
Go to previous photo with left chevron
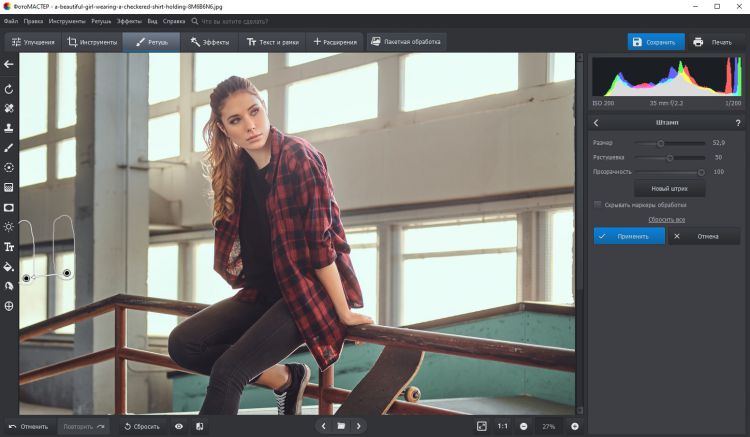pyautogui.click(x=322, y=426)
